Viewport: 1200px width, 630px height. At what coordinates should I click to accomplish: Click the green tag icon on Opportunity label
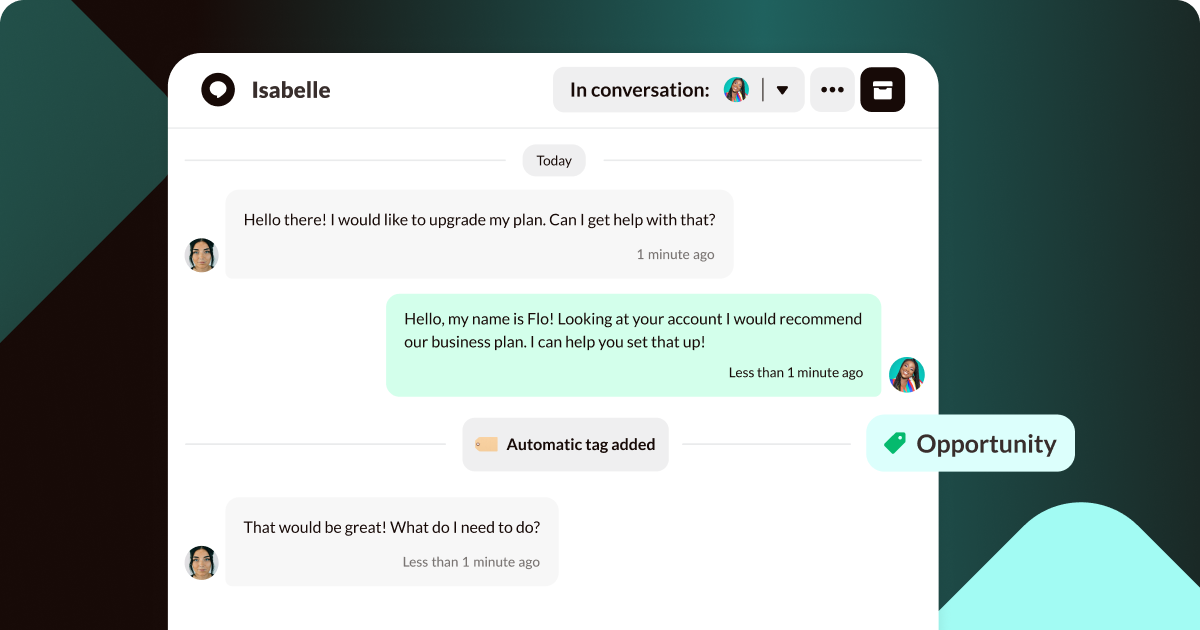pyautogui.click(x=896, y=443)
